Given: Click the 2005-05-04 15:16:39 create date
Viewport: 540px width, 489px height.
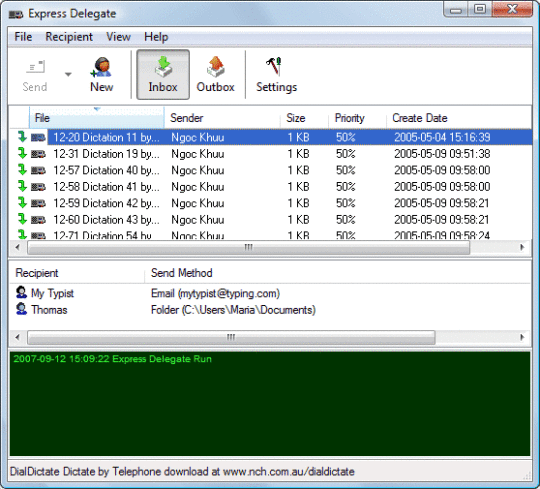Looking at the screenshot, I should (442, 137).
